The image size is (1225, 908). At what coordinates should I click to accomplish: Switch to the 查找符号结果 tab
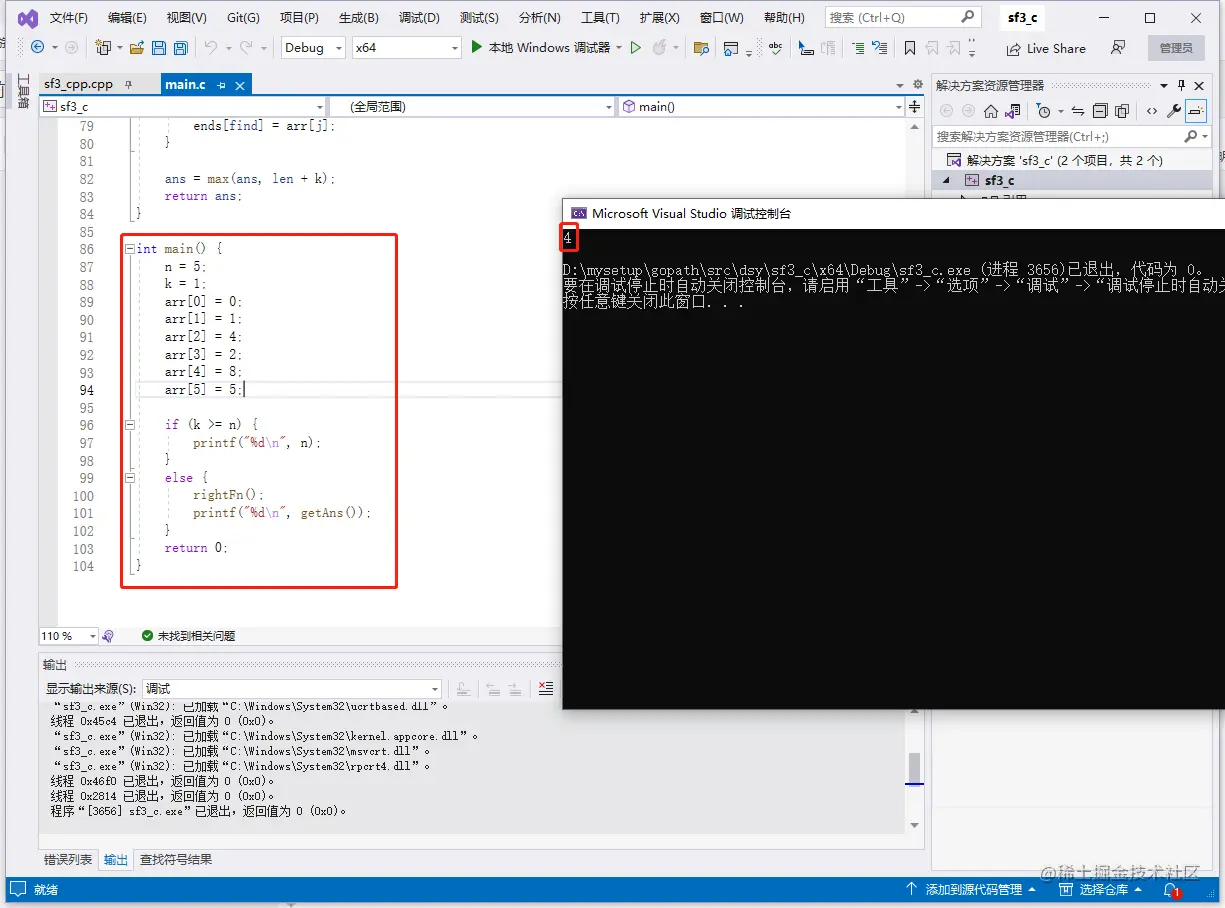click(x=175, y=859)
